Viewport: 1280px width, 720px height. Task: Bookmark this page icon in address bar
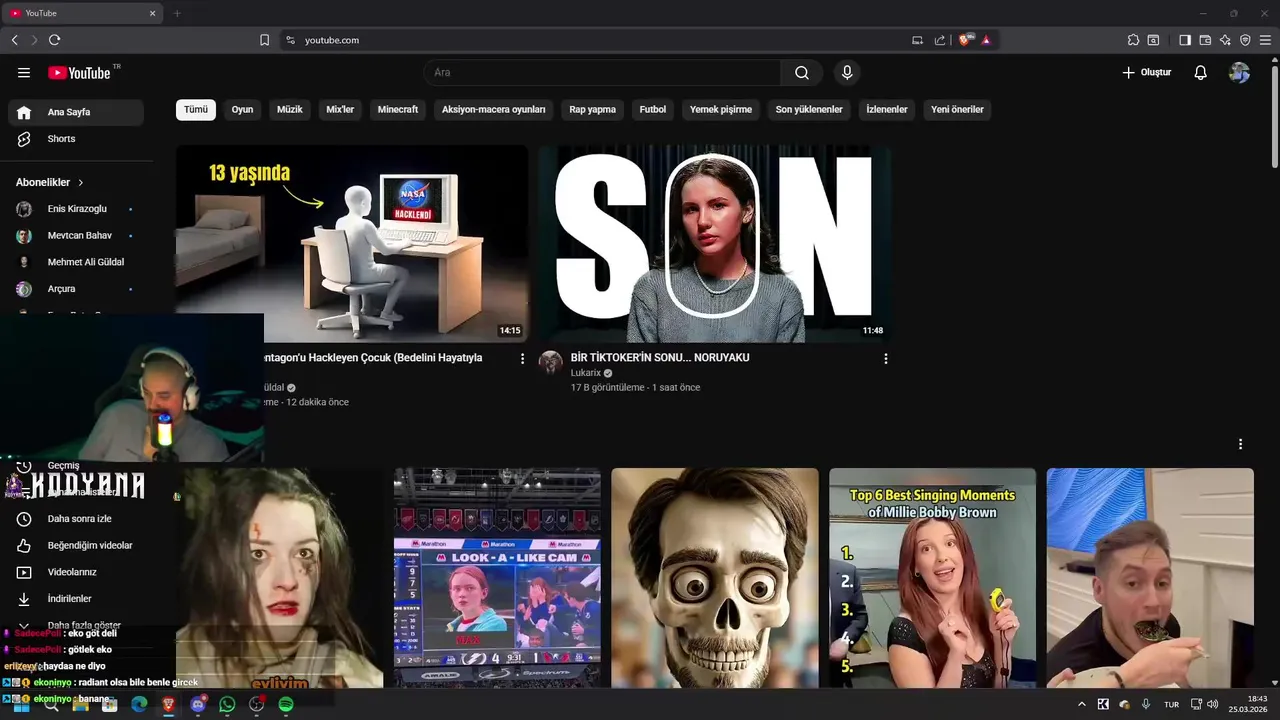point(265,40)
